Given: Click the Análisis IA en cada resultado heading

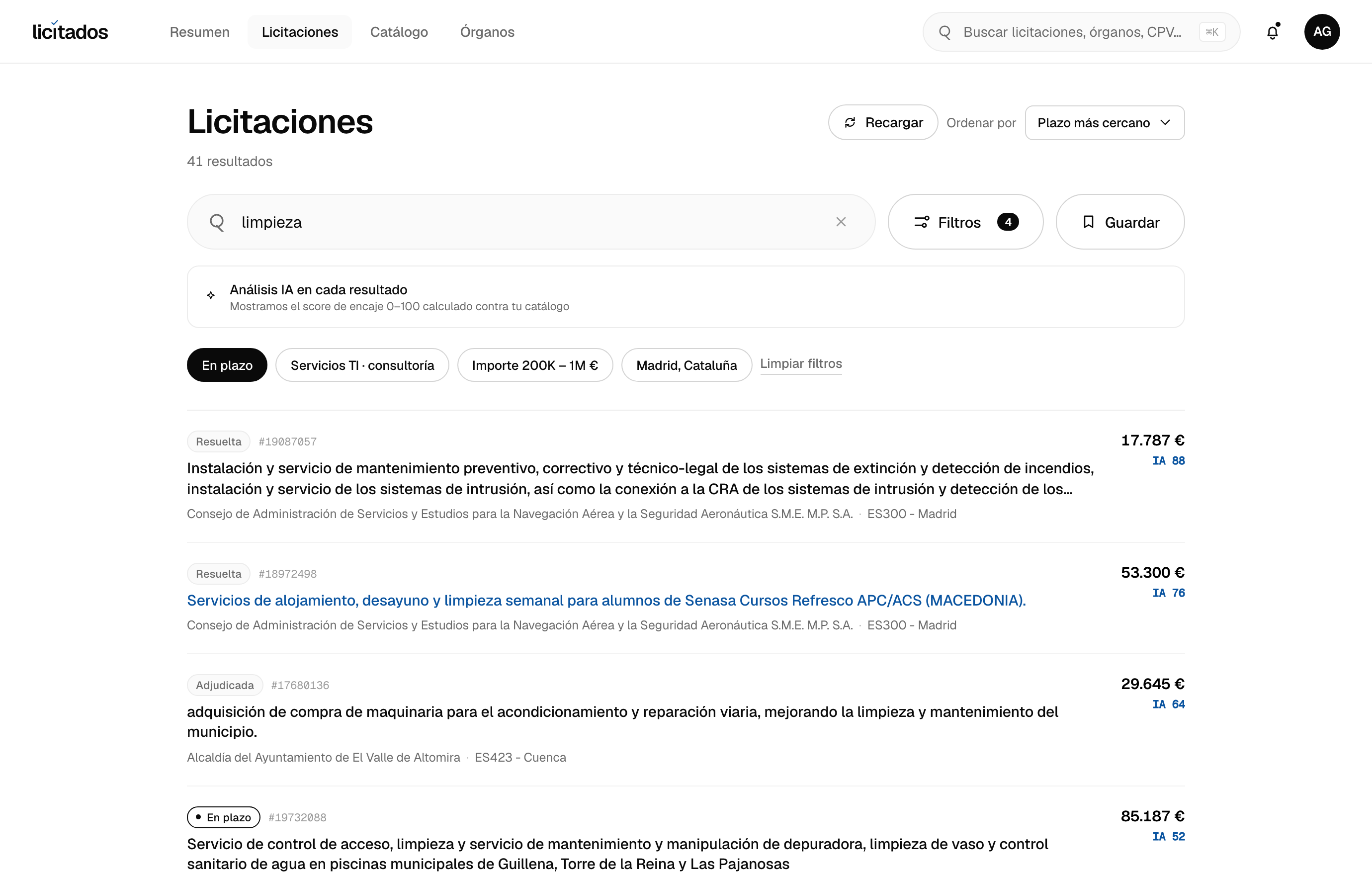Looking at the screenshot, I should [x=319, y=289].
